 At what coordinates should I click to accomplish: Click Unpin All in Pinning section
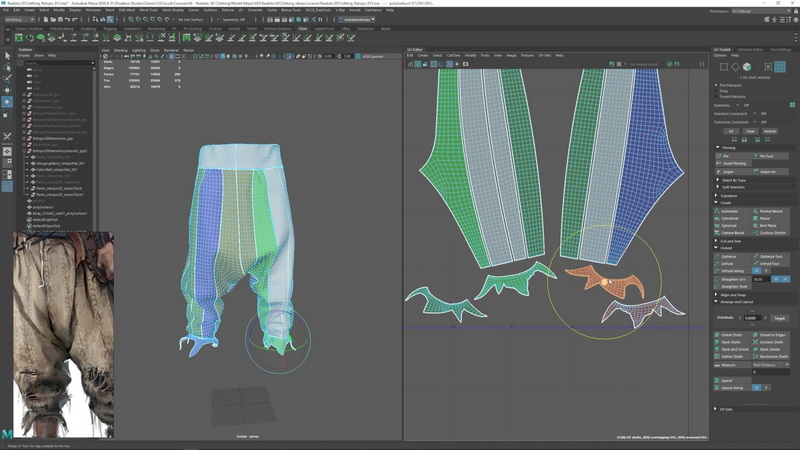(770, 172)
